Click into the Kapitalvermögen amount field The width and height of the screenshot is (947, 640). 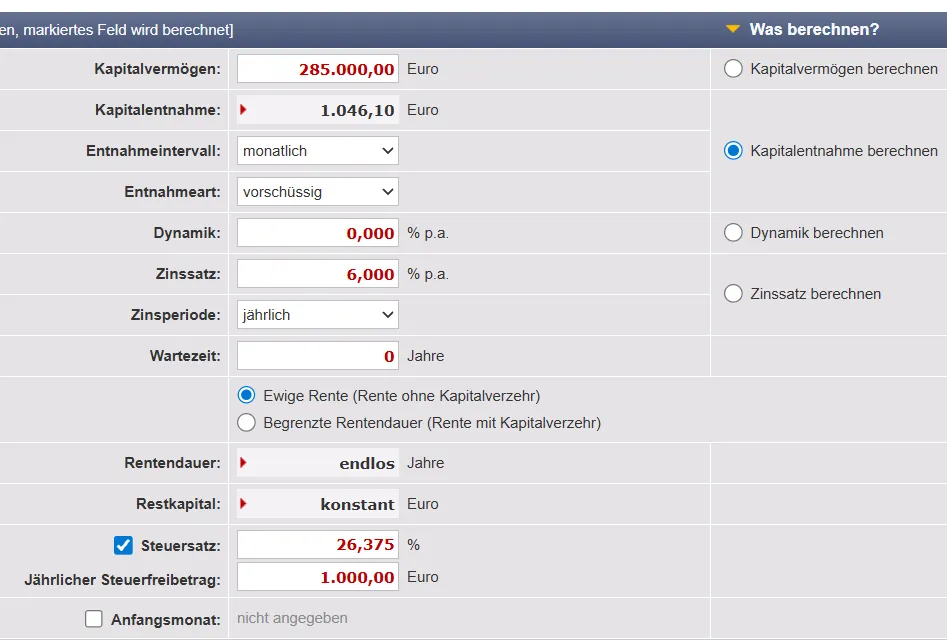318,69
